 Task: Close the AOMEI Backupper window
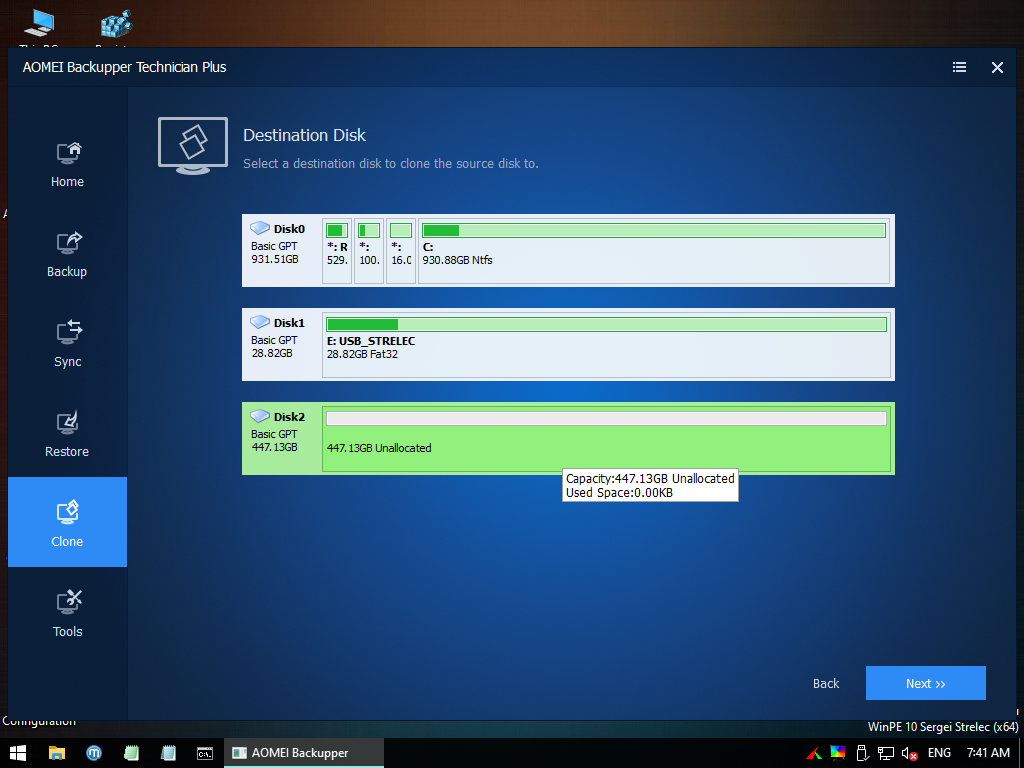pos(997,67)
